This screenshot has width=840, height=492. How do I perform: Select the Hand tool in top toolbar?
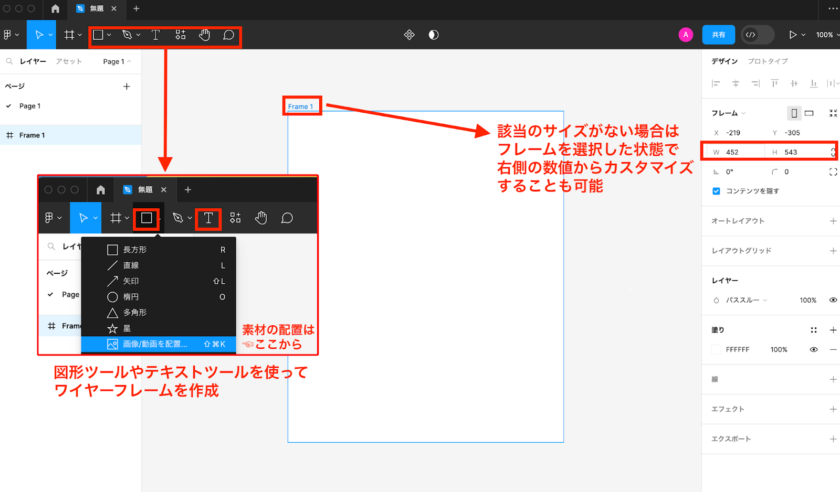pos(206,34)
